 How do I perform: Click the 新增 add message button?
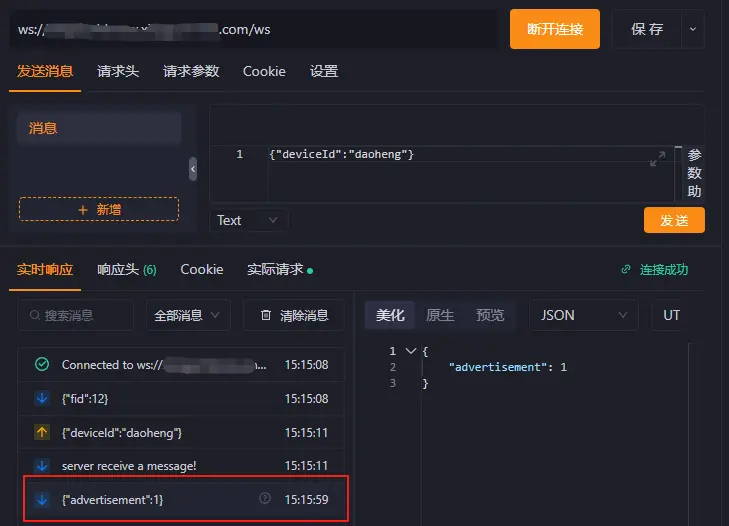click(x=99, y=209)
